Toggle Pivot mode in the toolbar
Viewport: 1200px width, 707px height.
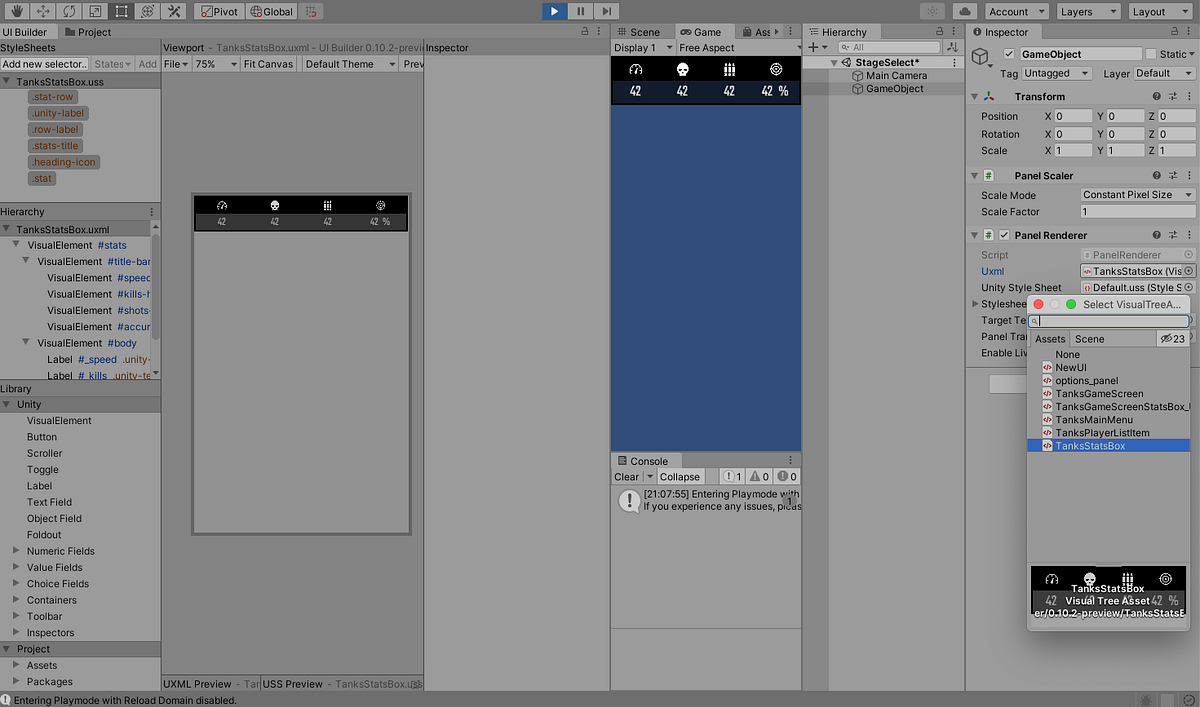point(219,11)
